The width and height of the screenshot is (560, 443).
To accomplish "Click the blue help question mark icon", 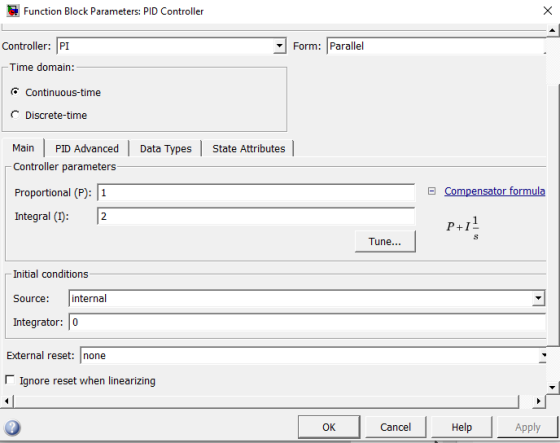I will point(12,427).
